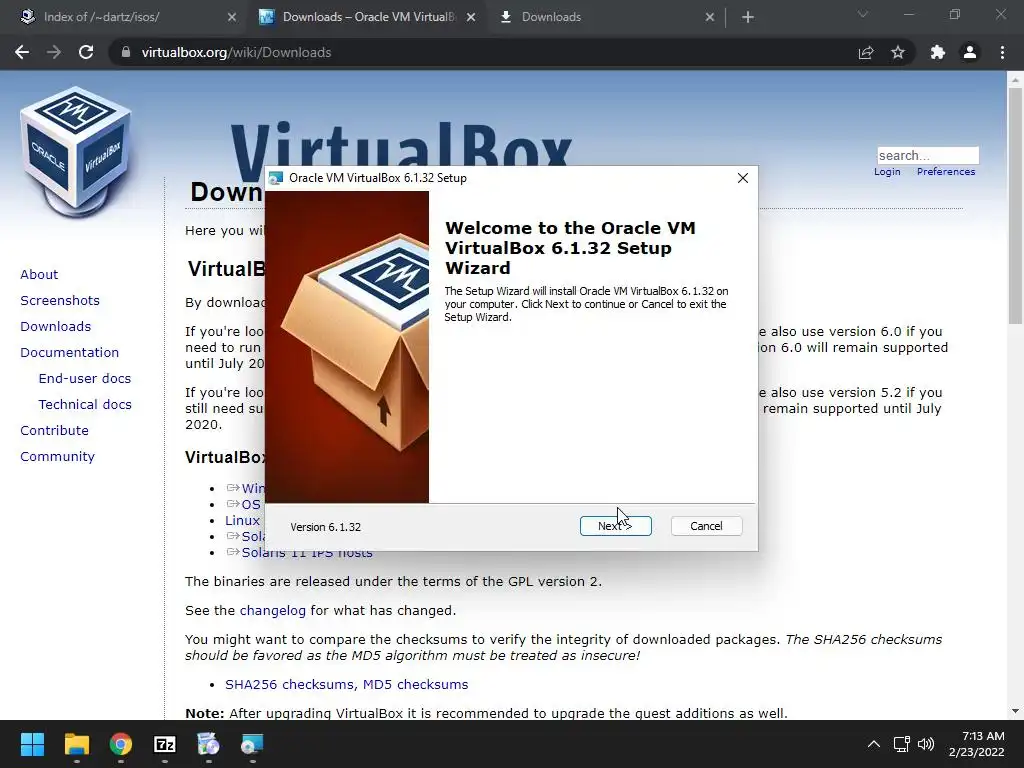Click the page vertical scrollbar thumb
This screenshot has width=1024, height=768.
pyautogui.click(x=1015, y=206)
